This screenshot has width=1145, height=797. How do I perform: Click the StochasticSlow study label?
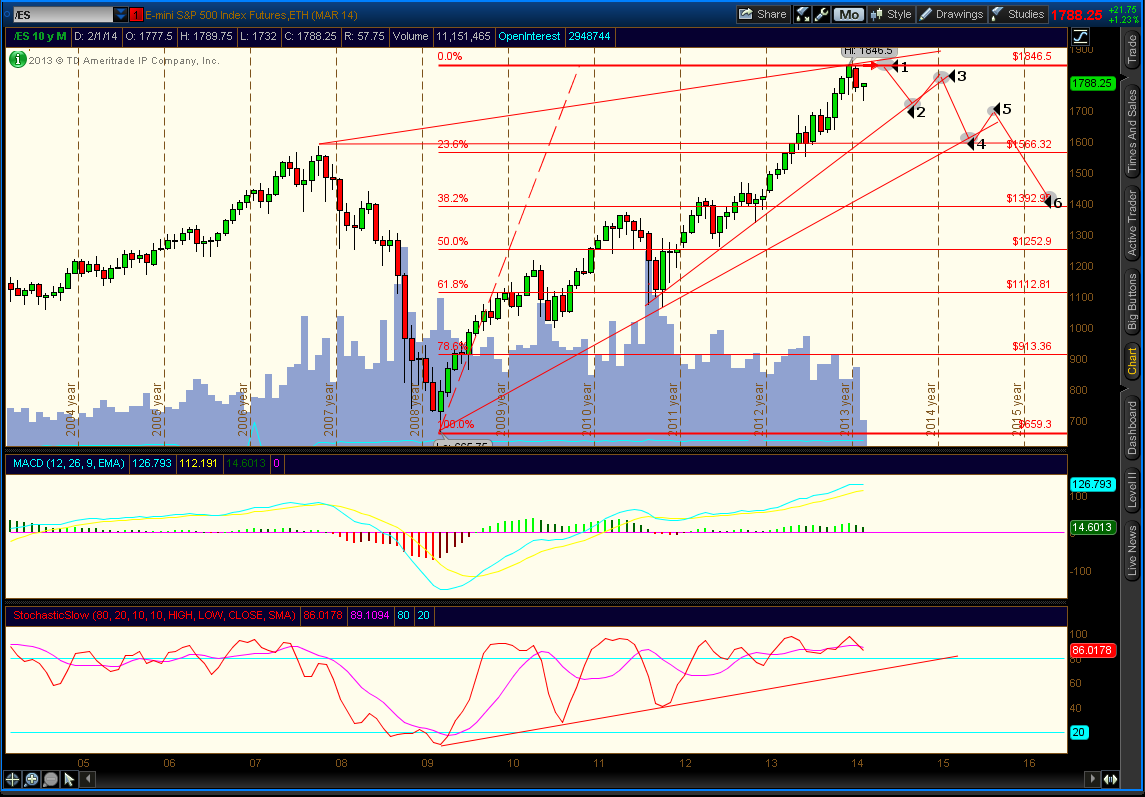coord(154,615)
